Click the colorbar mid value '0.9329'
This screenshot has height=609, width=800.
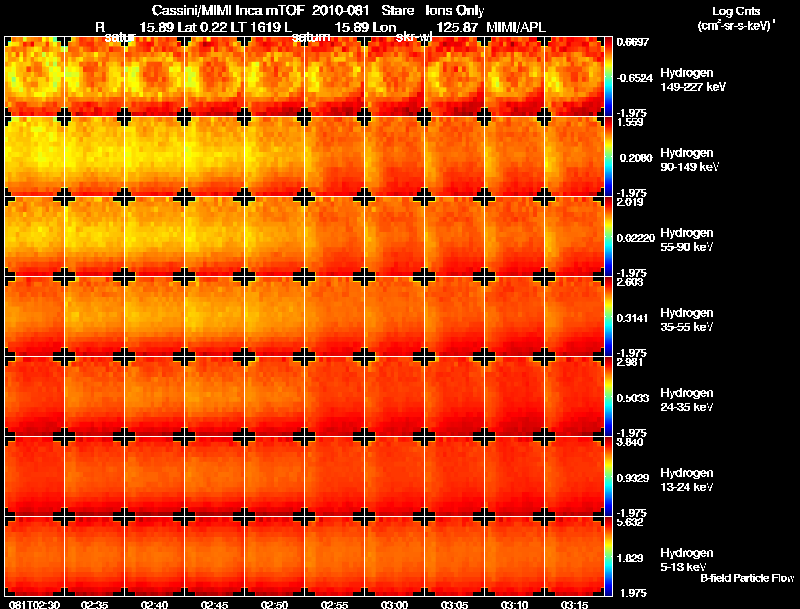[x=633, y=478]
